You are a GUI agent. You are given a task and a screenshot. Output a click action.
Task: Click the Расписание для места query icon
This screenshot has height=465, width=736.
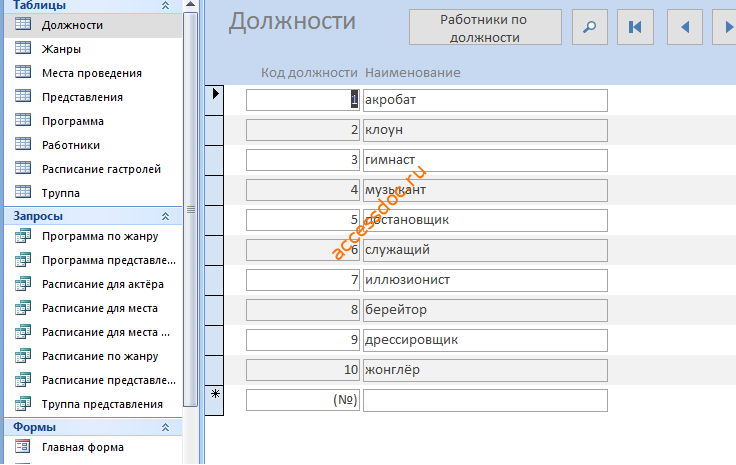point(23,307)
